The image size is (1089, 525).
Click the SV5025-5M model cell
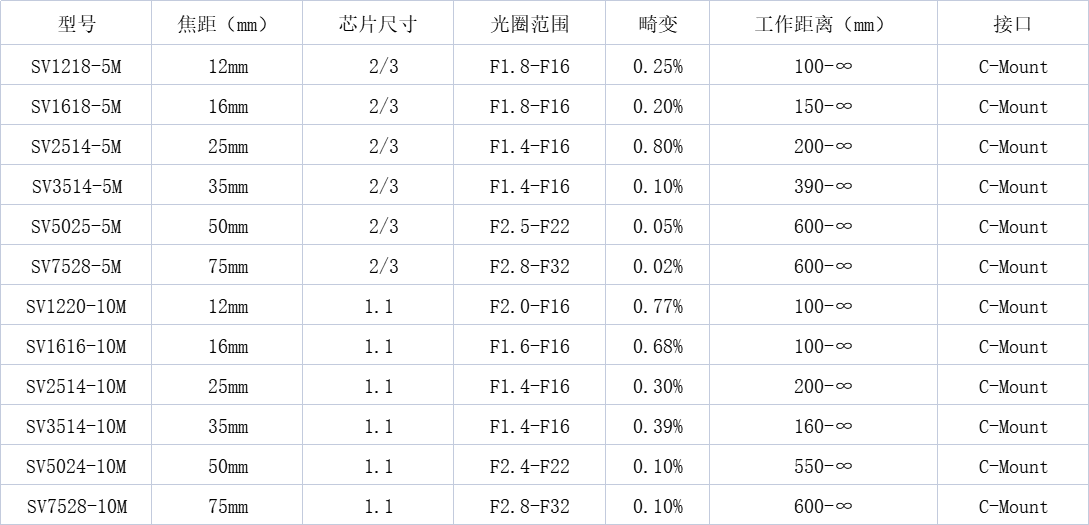76,226
